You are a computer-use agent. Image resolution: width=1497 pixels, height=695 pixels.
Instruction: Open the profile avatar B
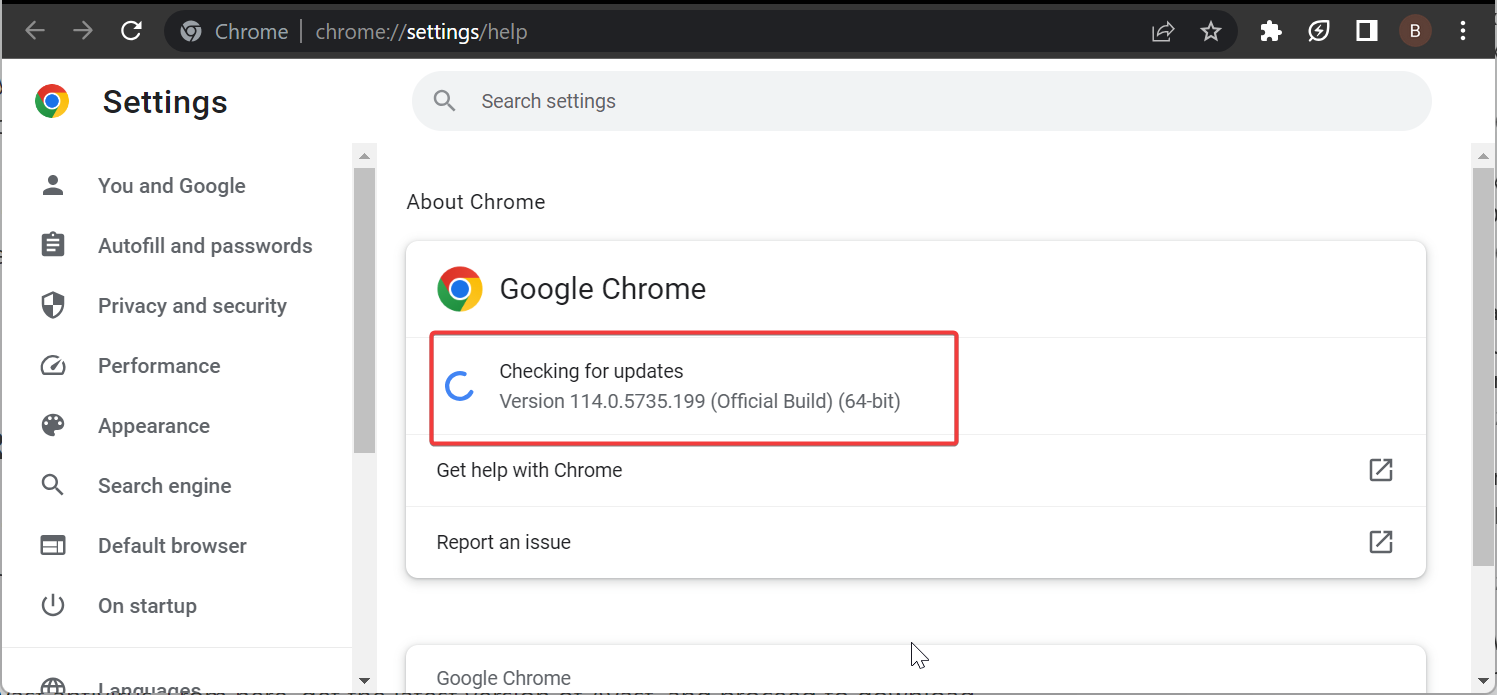(1415, 31)
